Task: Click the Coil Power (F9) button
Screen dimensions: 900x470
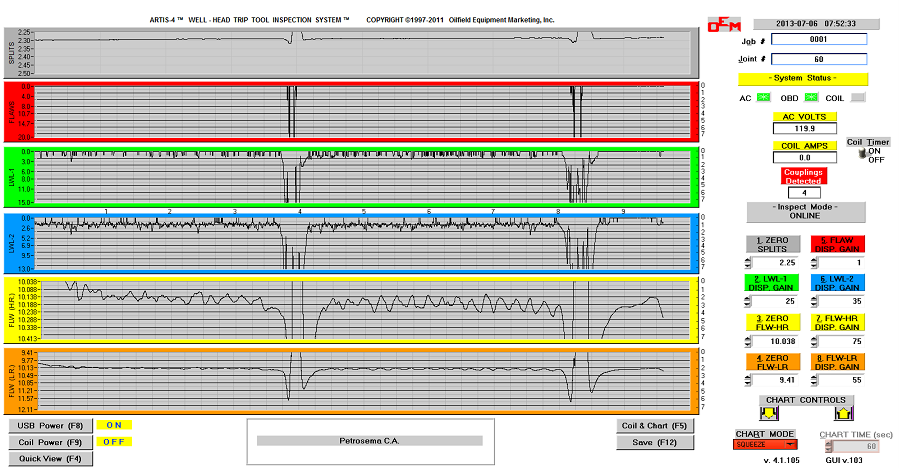Action: click(x=51, y=442)
